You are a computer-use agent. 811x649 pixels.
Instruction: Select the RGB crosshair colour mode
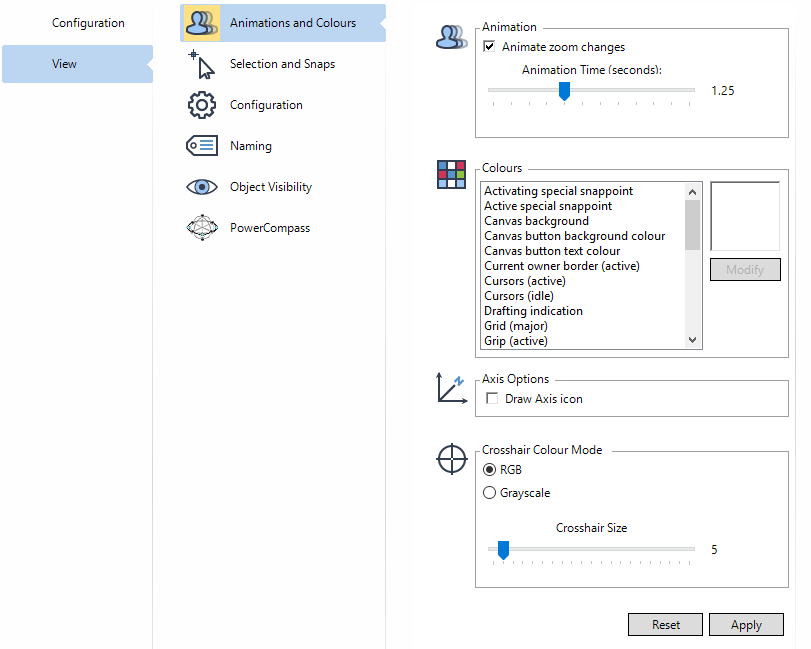coord(490,470)
